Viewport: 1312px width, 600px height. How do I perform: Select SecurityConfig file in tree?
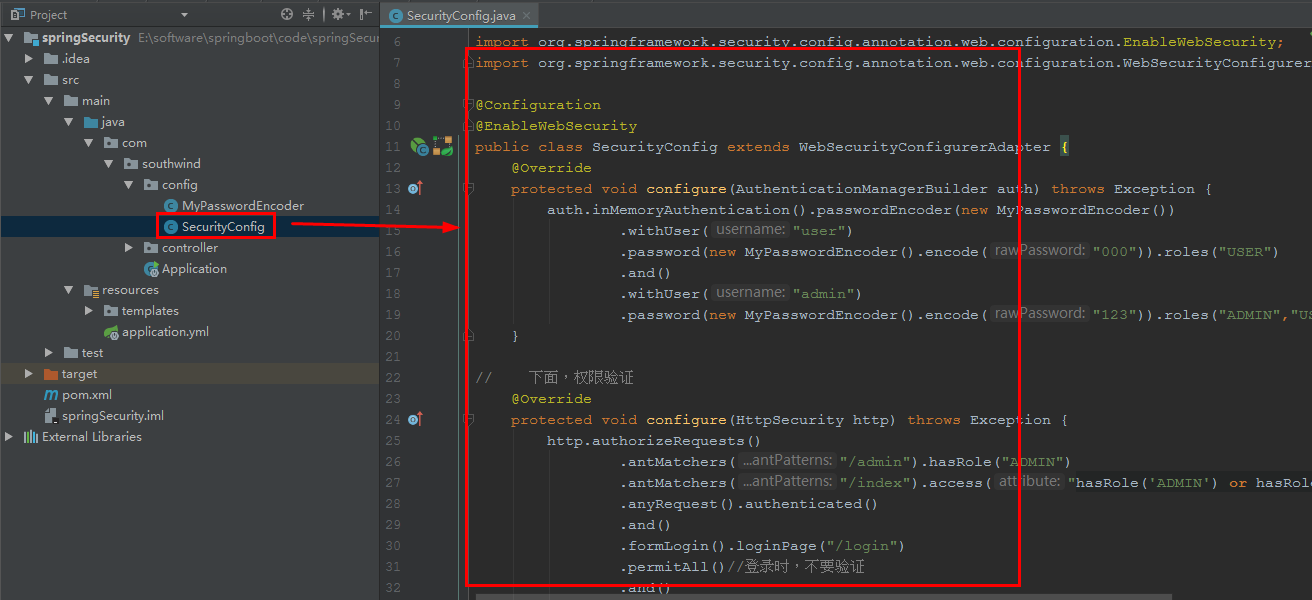(224, 227)
